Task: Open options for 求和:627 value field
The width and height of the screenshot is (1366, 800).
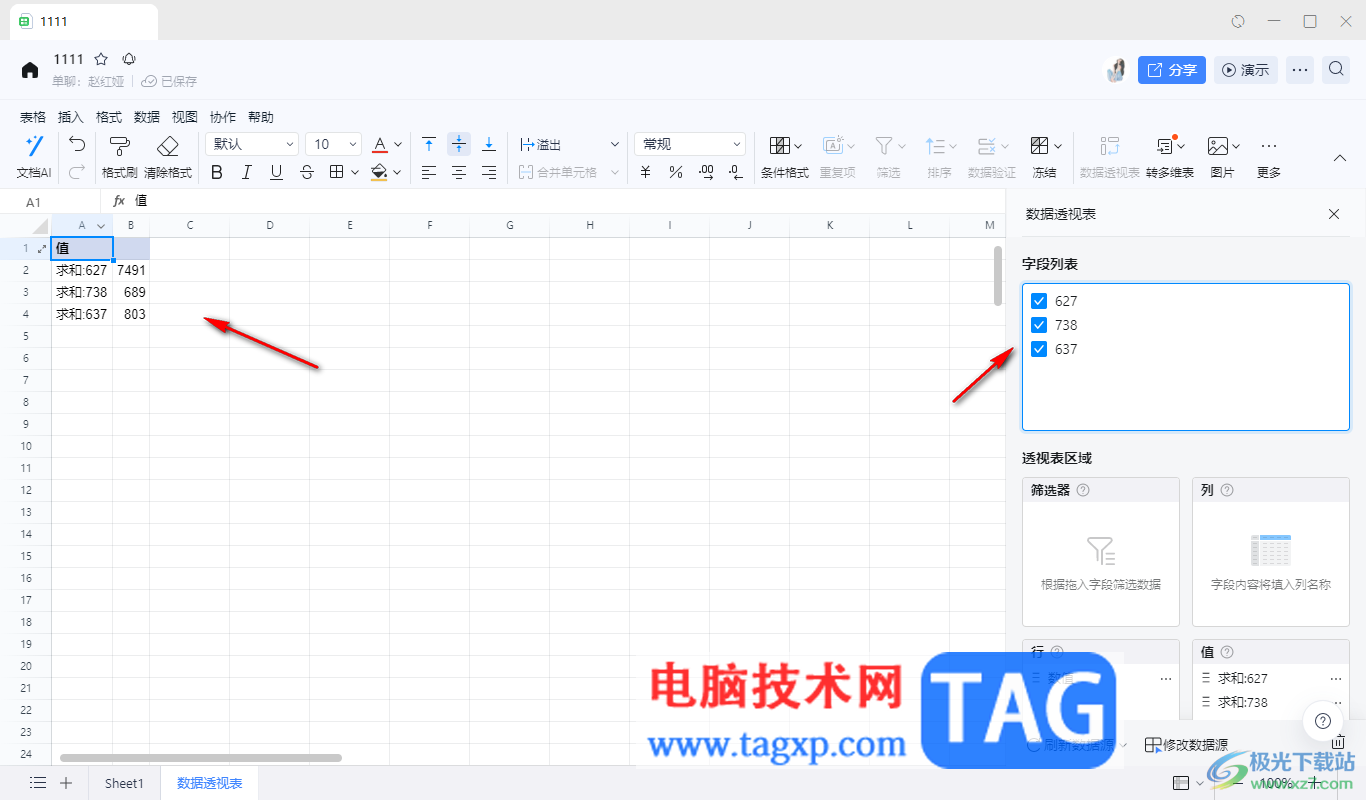Action: point(1336,678)
